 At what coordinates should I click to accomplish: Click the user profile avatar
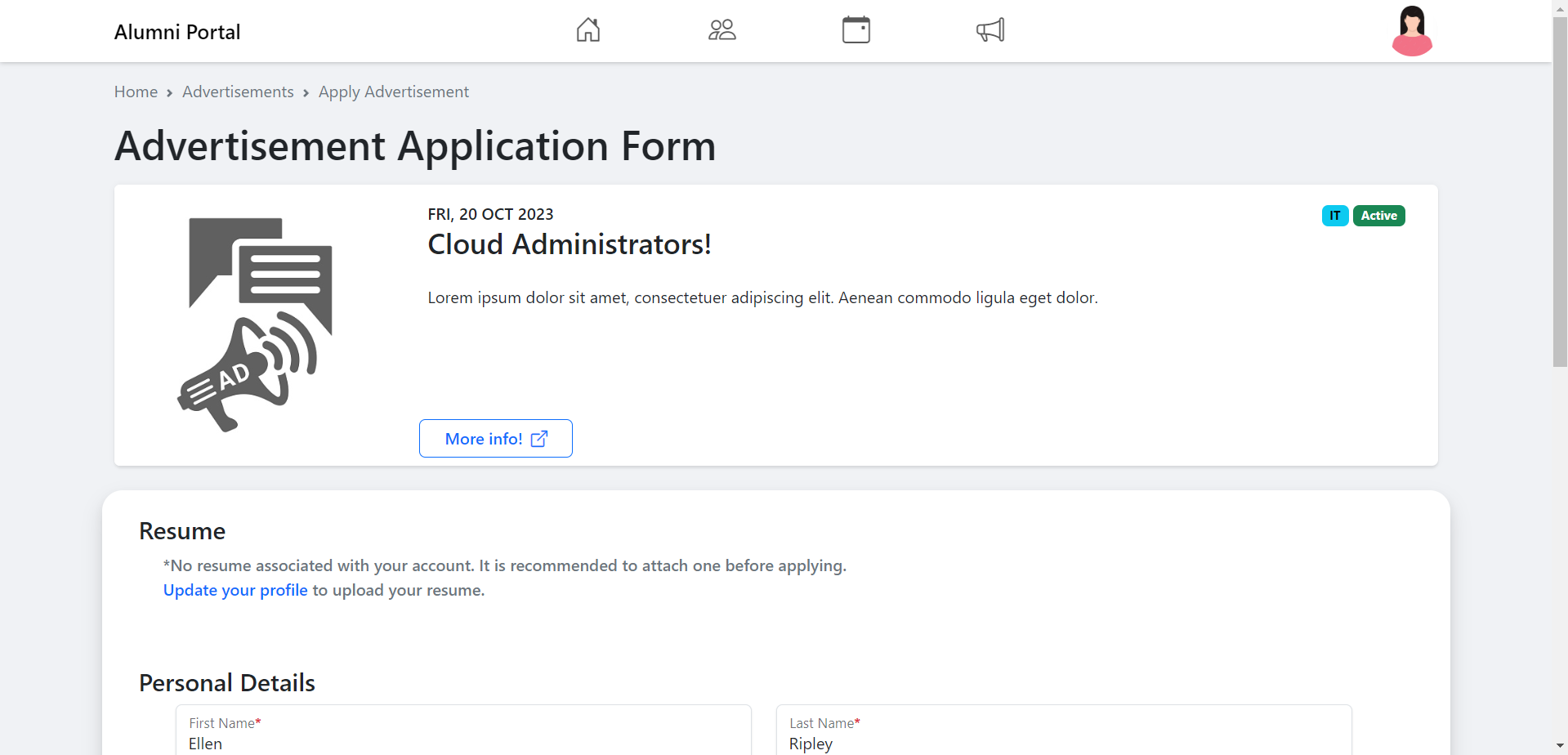click(x=1412, y=31)
